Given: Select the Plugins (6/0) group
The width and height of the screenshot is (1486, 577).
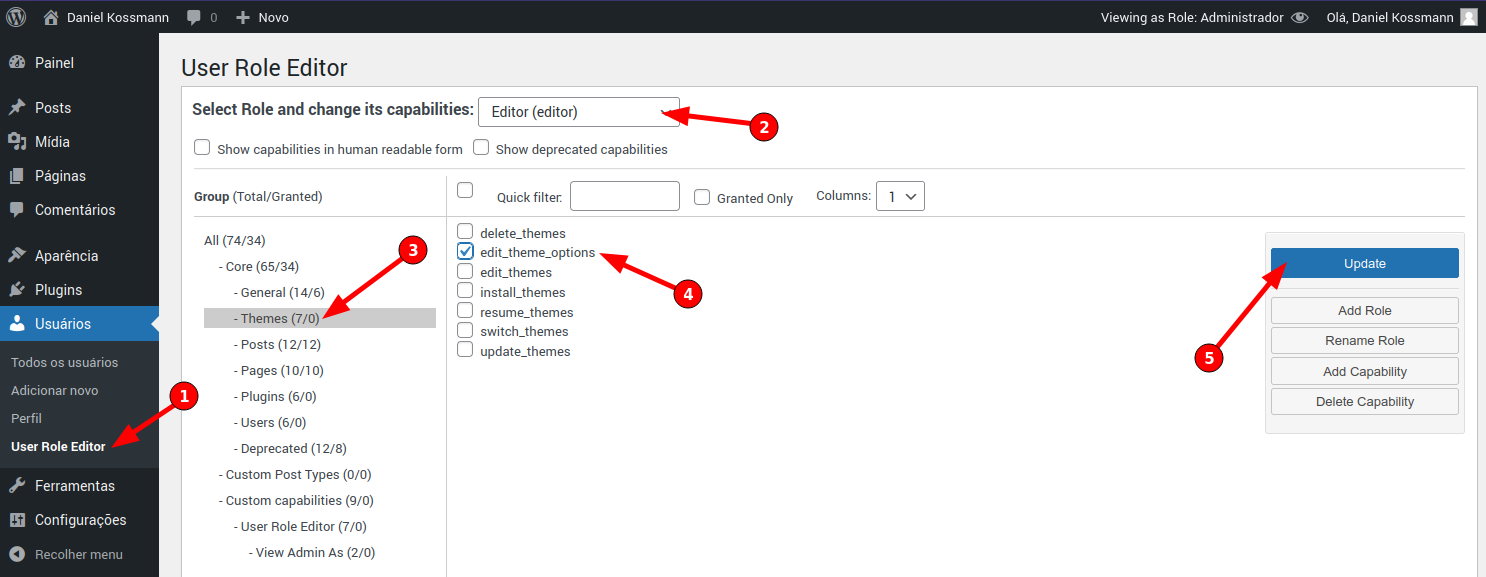Looking at the screenshot, I should click(275, 396).
